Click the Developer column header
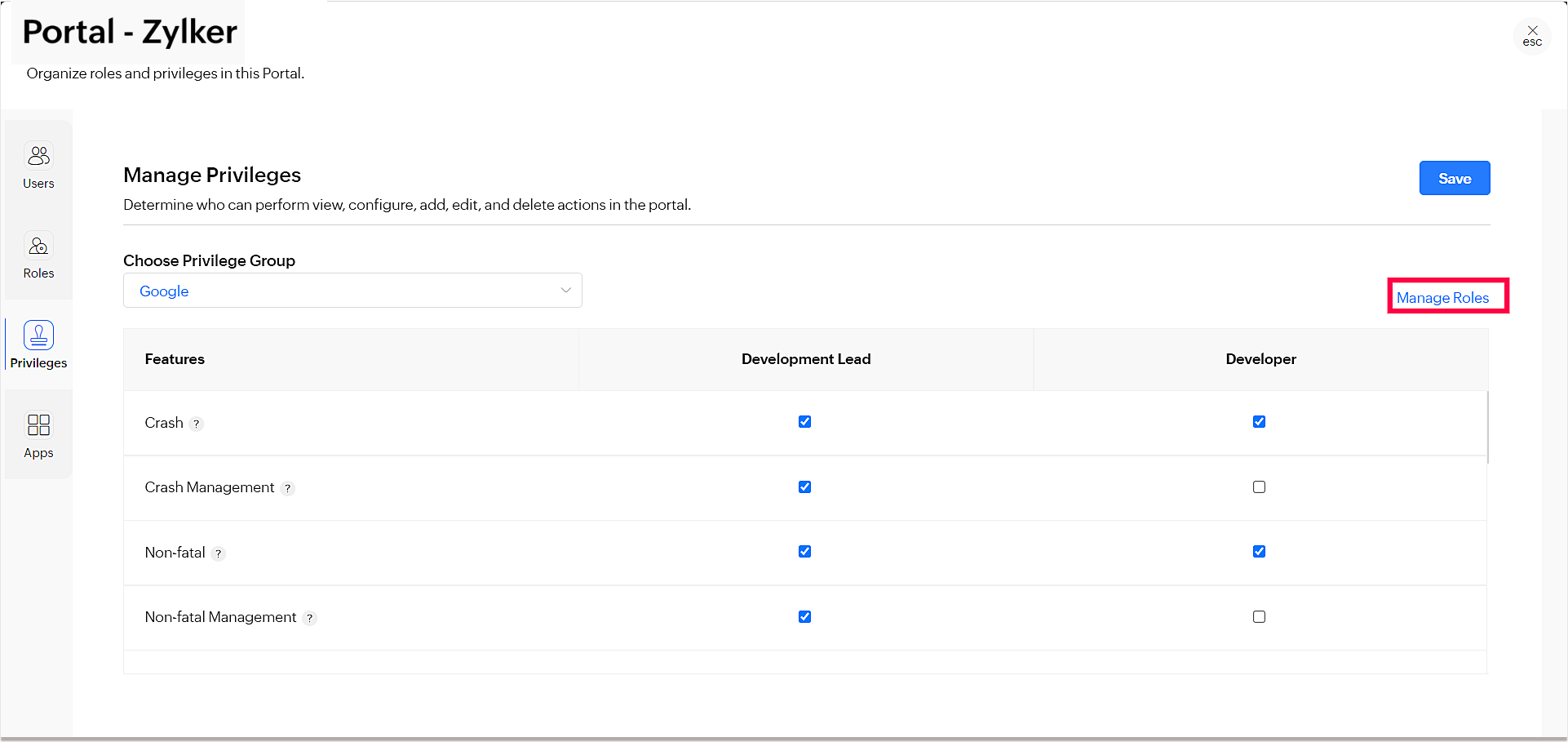The image size is (1568, 742). (1260, 359)
